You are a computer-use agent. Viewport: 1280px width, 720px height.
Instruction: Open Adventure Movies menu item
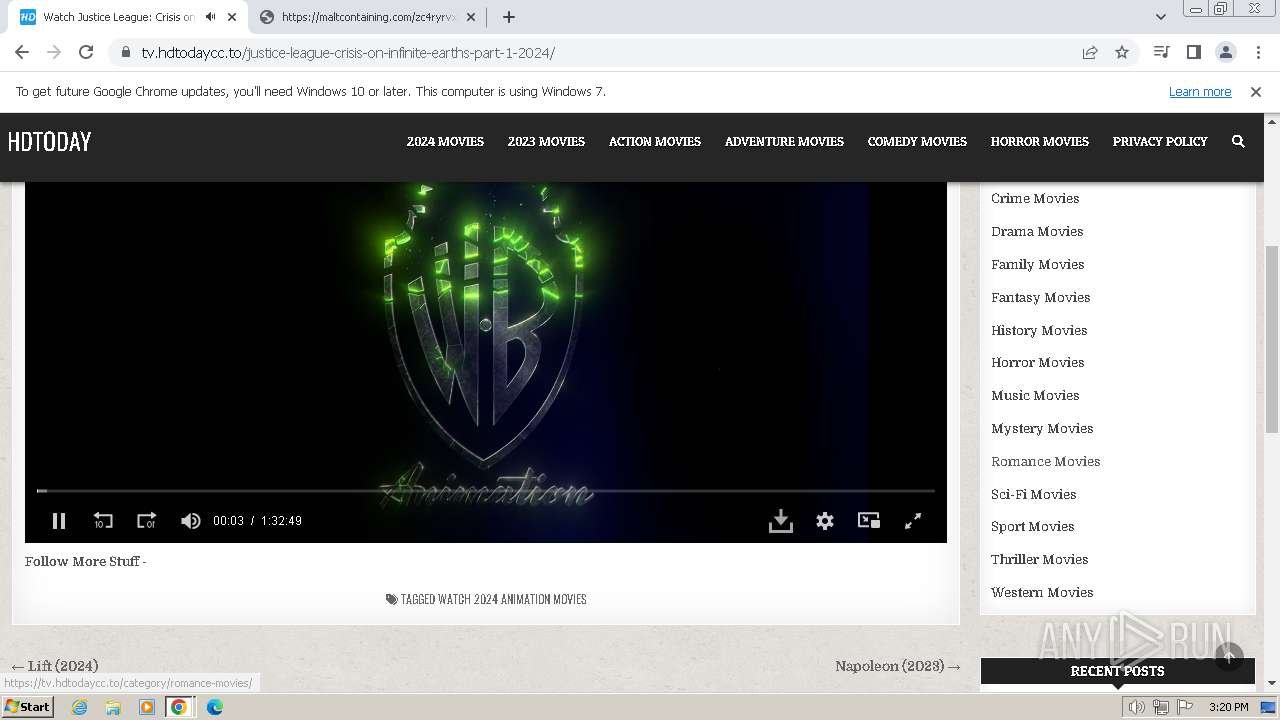(784, 141)
